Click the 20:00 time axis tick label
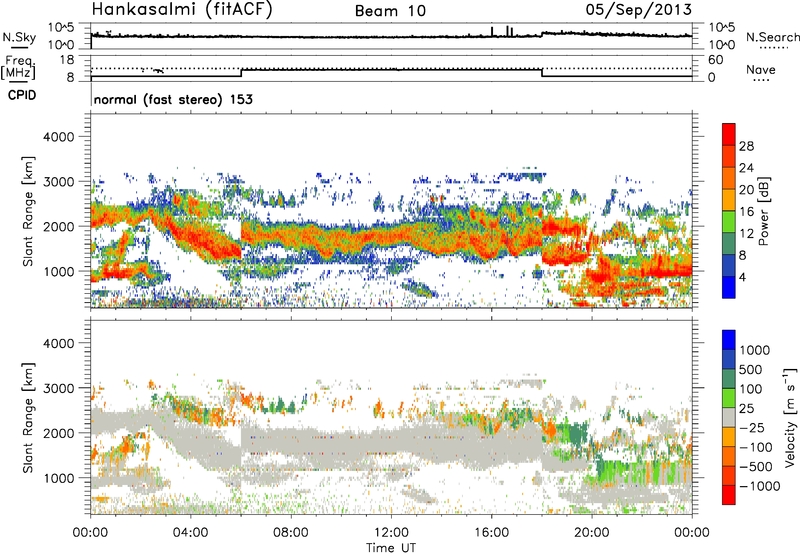The image size is (800, 554). point(591,533)
